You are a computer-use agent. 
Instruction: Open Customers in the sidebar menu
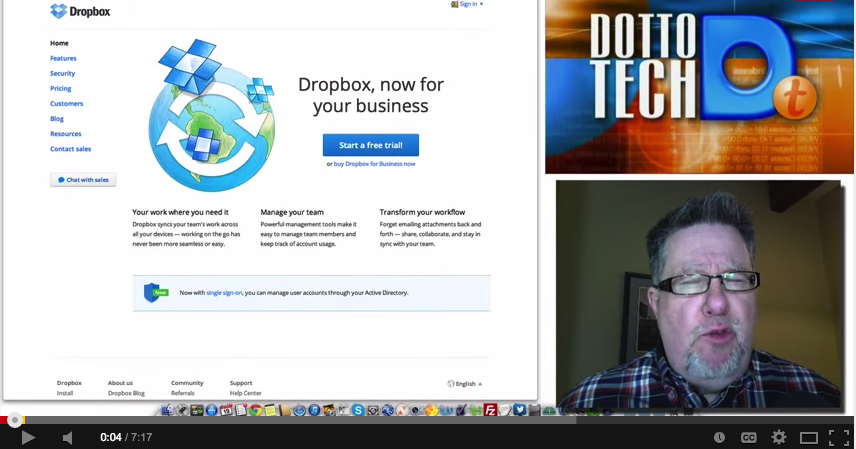pyautogui.click(x=67, y=104)
